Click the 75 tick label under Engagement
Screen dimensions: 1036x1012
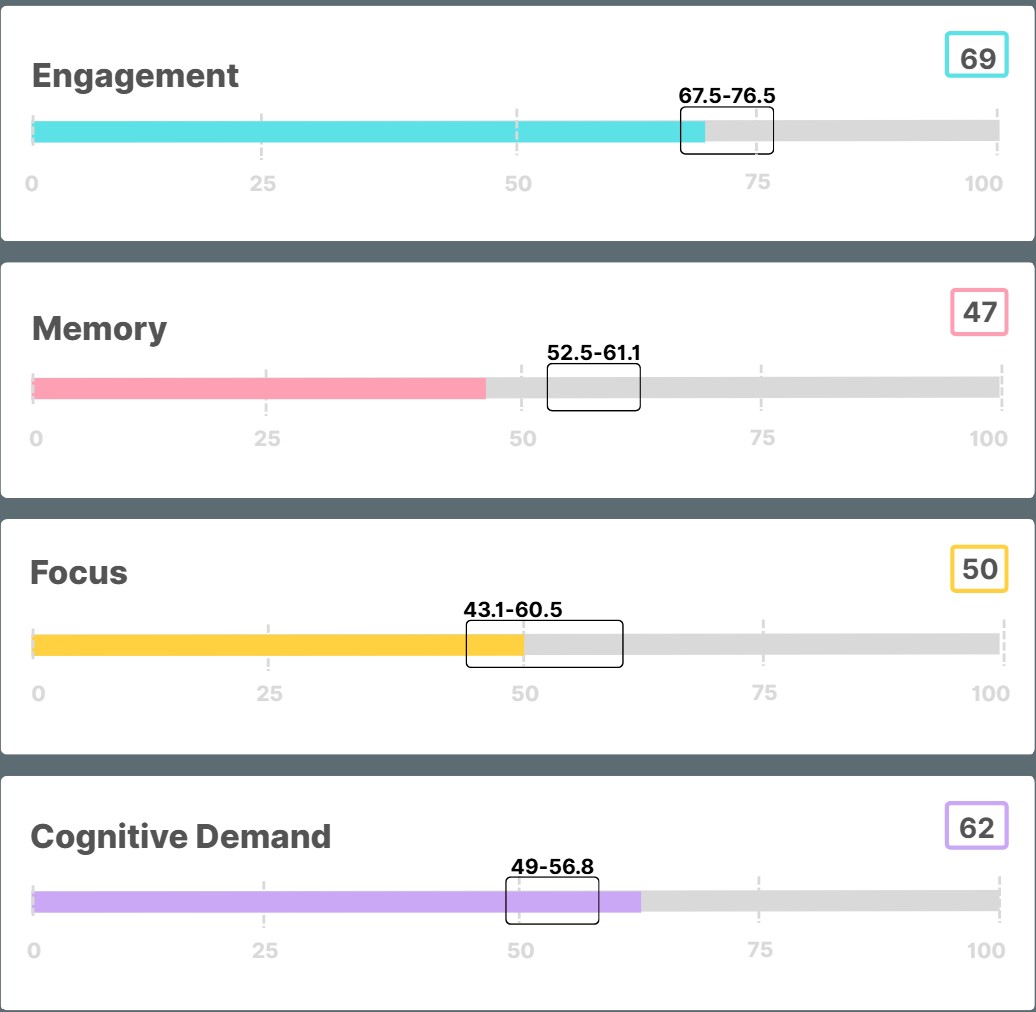[x=757, y=182]
